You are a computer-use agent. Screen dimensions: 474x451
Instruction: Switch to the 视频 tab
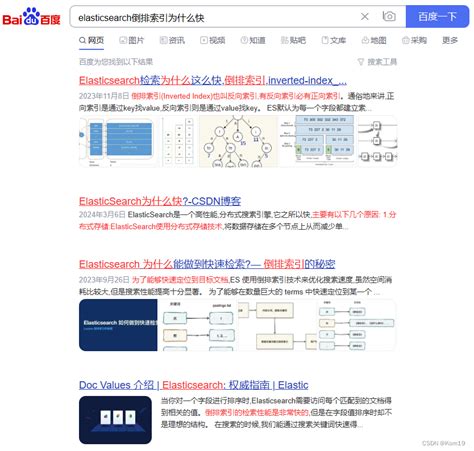[x=213, y=40]
